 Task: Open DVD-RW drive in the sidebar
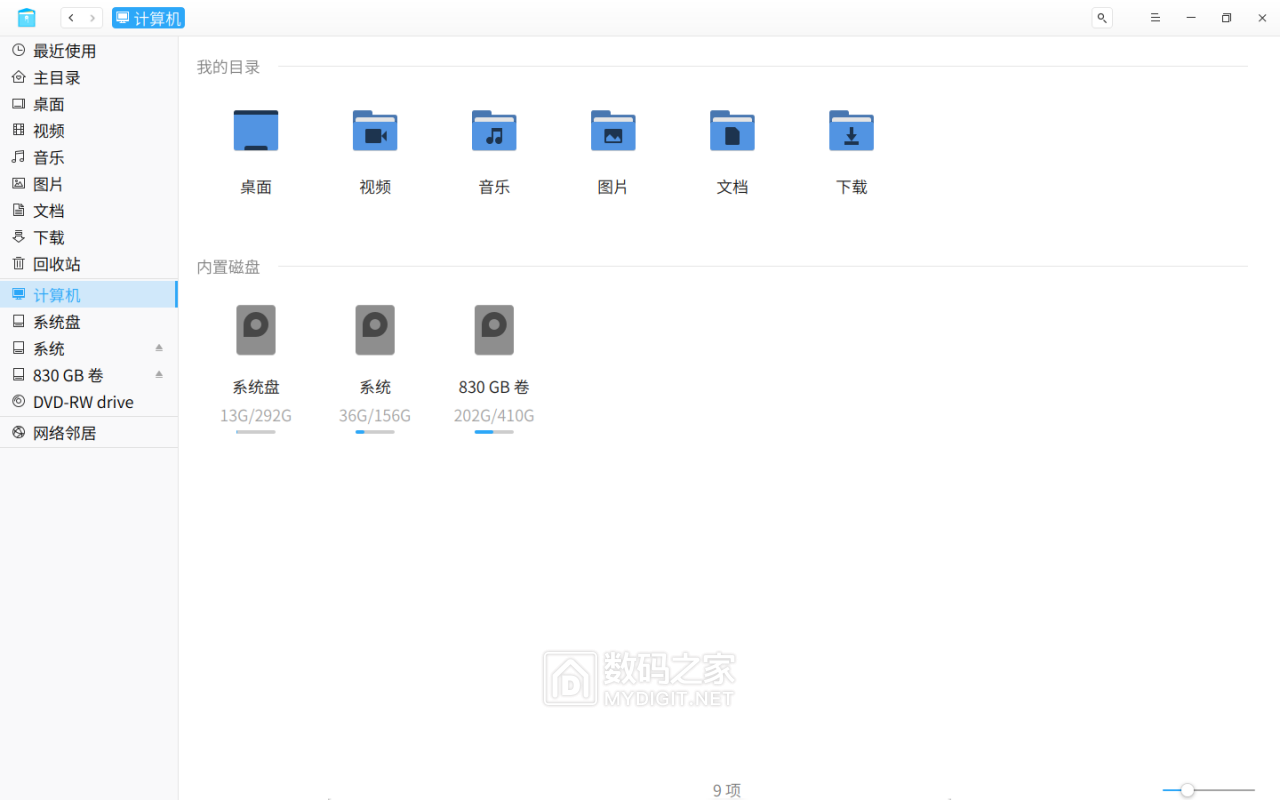(89, 402)
